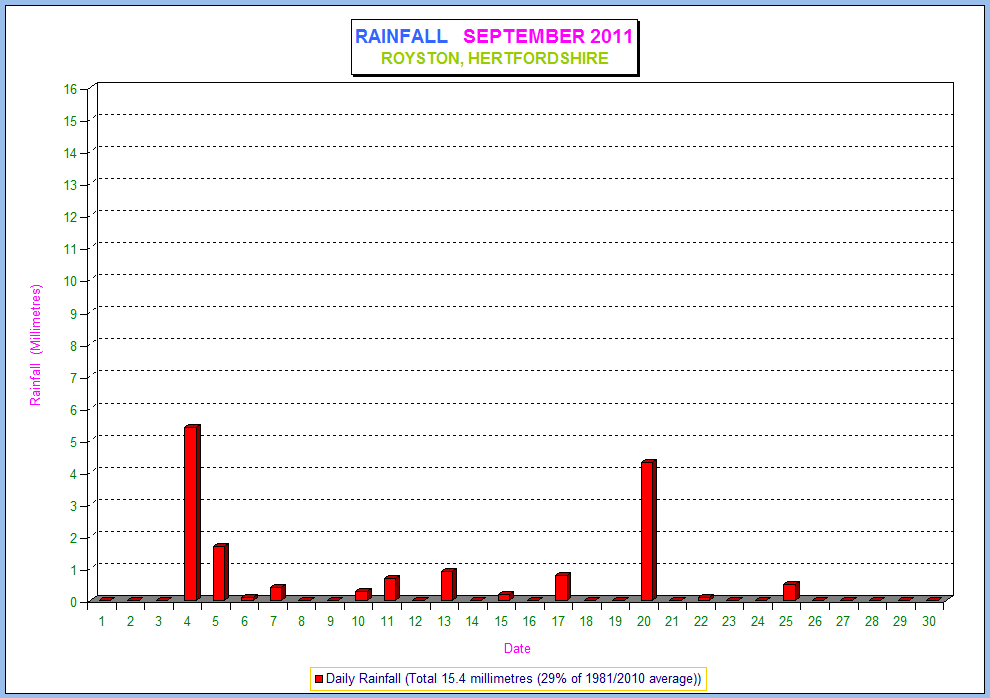This screenshot has height=698, width=990.
Task: Click the rainfall bar on date 25
Action: tap(791, 591)
